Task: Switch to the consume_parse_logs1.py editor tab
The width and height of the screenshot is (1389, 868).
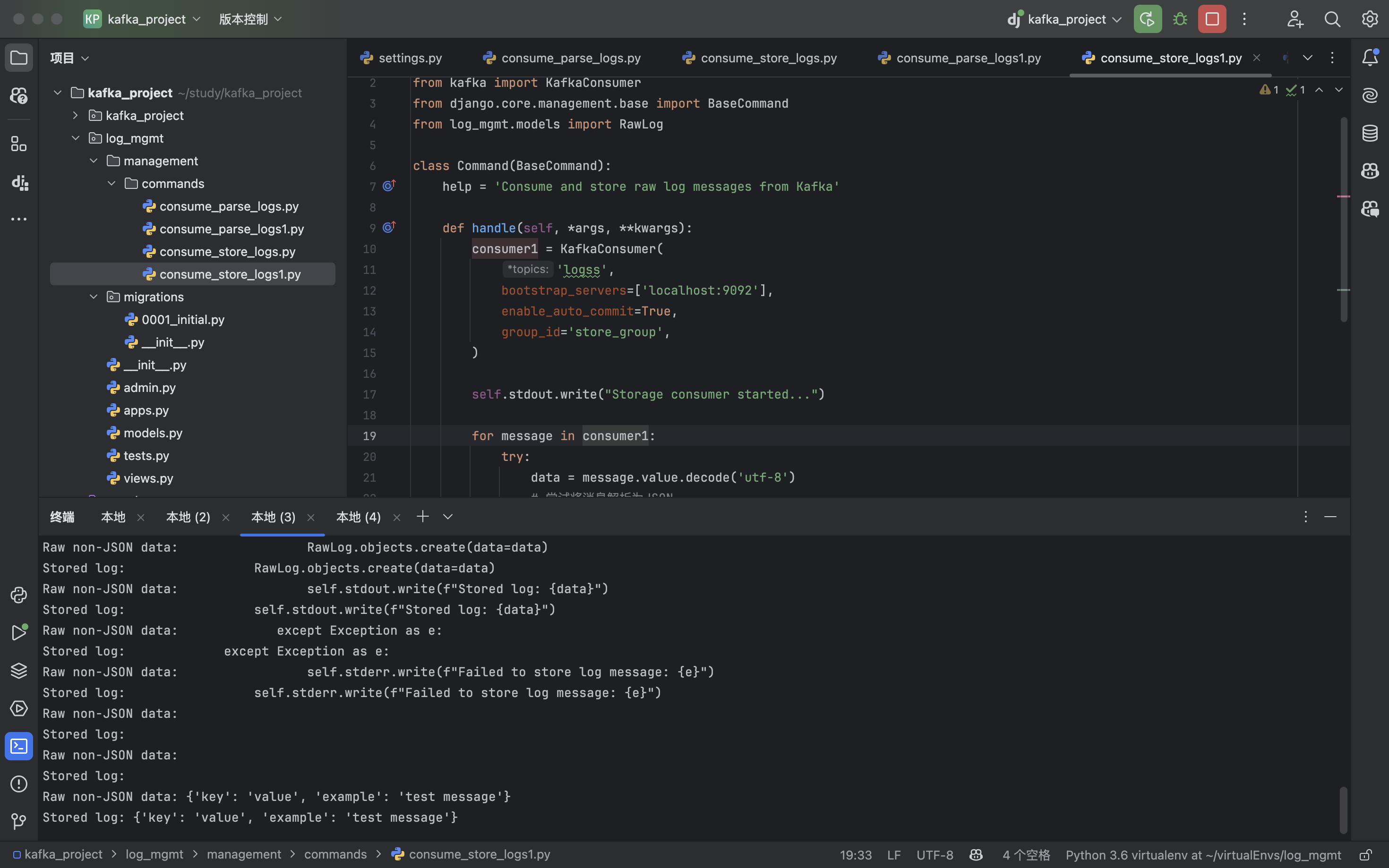Action: coord(968,58)
